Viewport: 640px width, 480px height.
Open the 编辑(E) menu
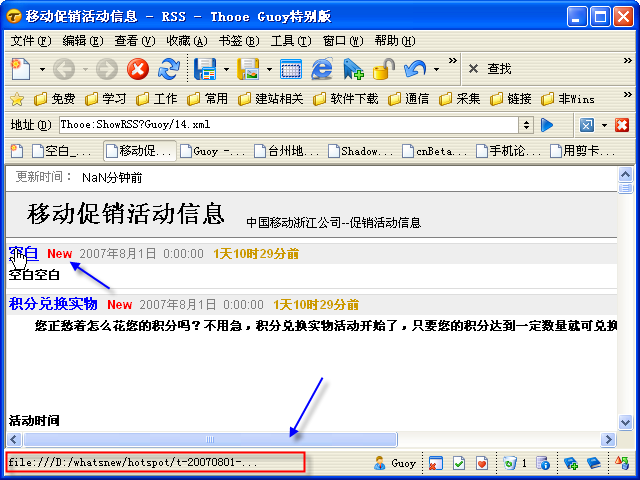[x=83, y=41]
